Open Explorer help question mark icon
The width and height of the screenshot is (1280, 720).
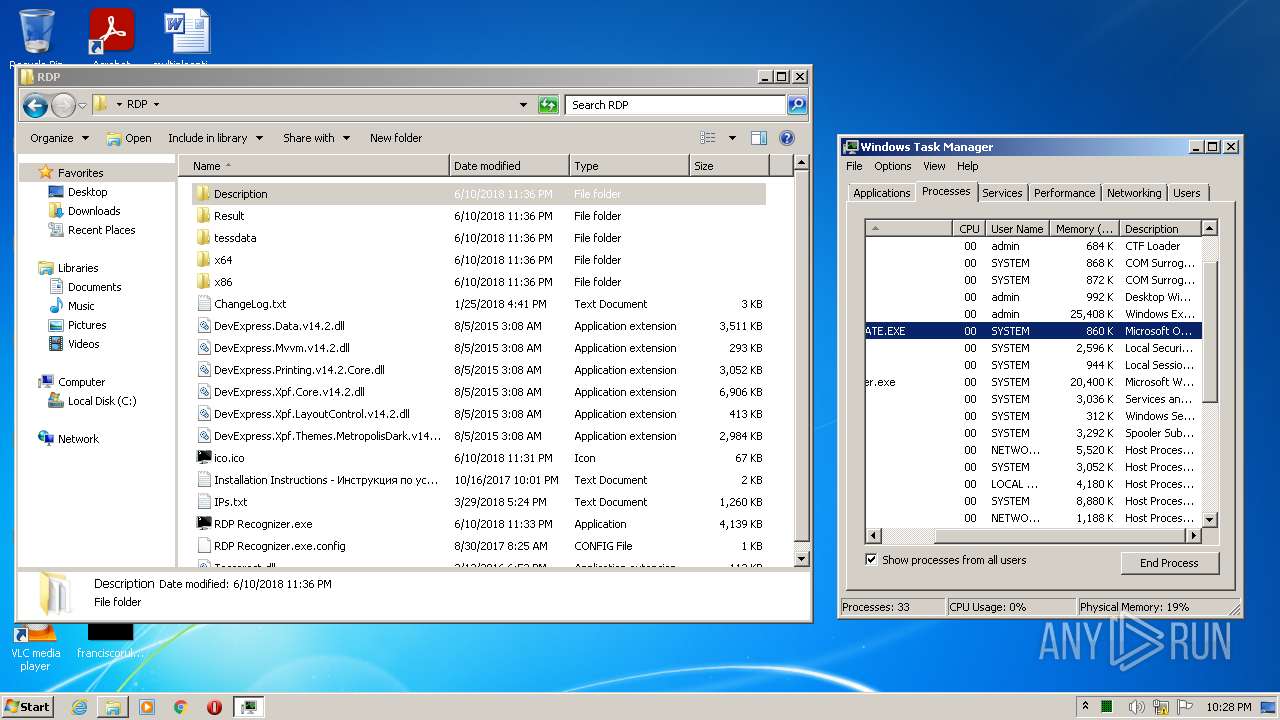787,138
